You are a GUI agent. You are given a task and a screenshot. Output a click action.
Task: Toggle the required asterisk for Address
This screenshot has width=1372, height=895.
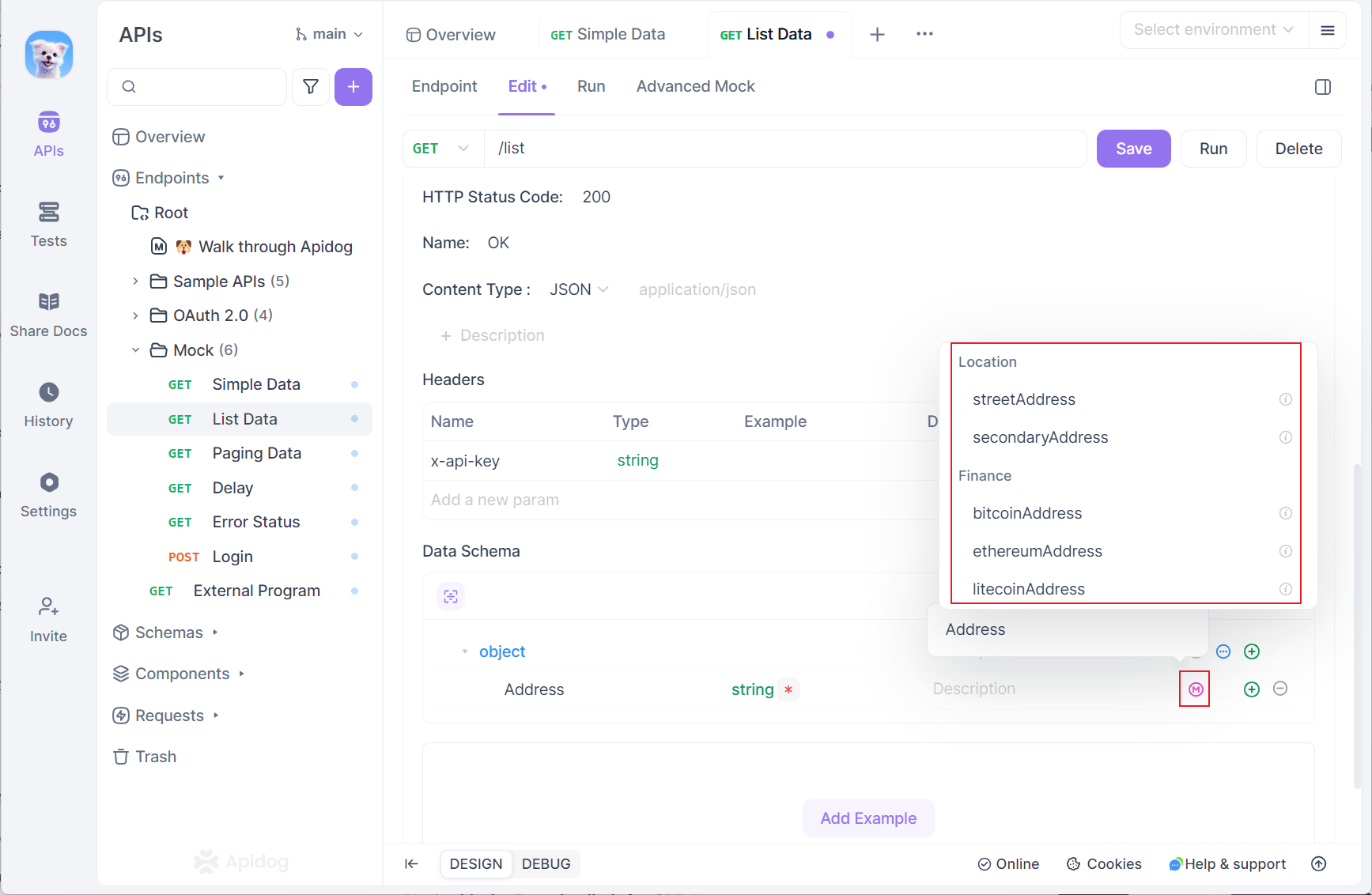point(788,689)
